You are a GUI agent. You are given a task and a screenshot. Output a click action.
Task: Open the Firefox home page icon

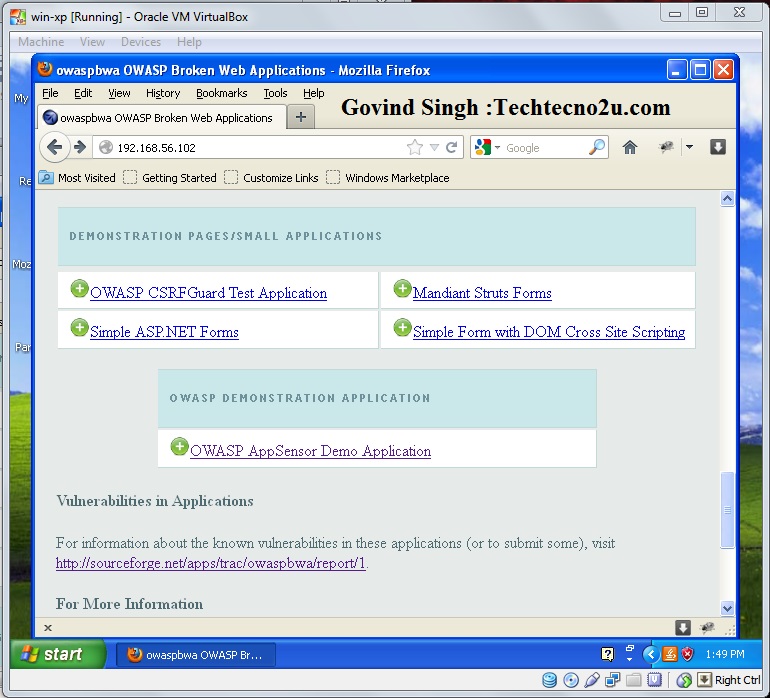click(630, 147)
